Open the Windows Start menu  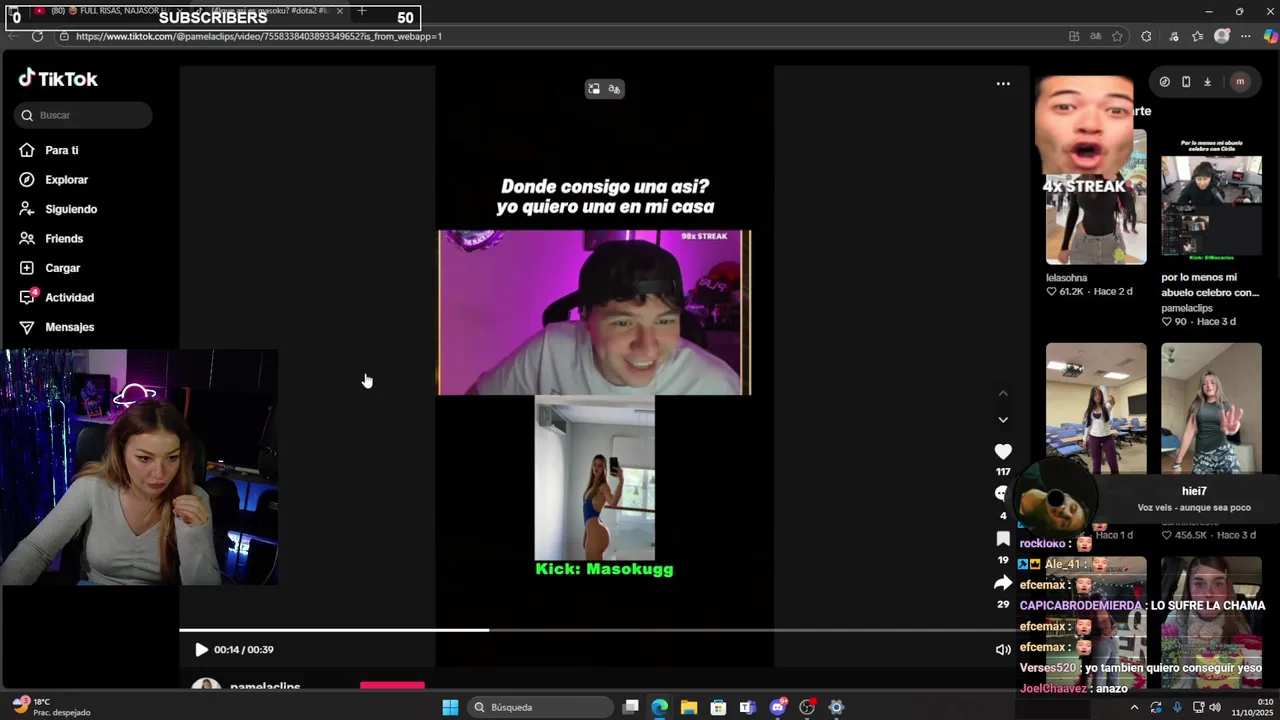(x=450, y=707)
